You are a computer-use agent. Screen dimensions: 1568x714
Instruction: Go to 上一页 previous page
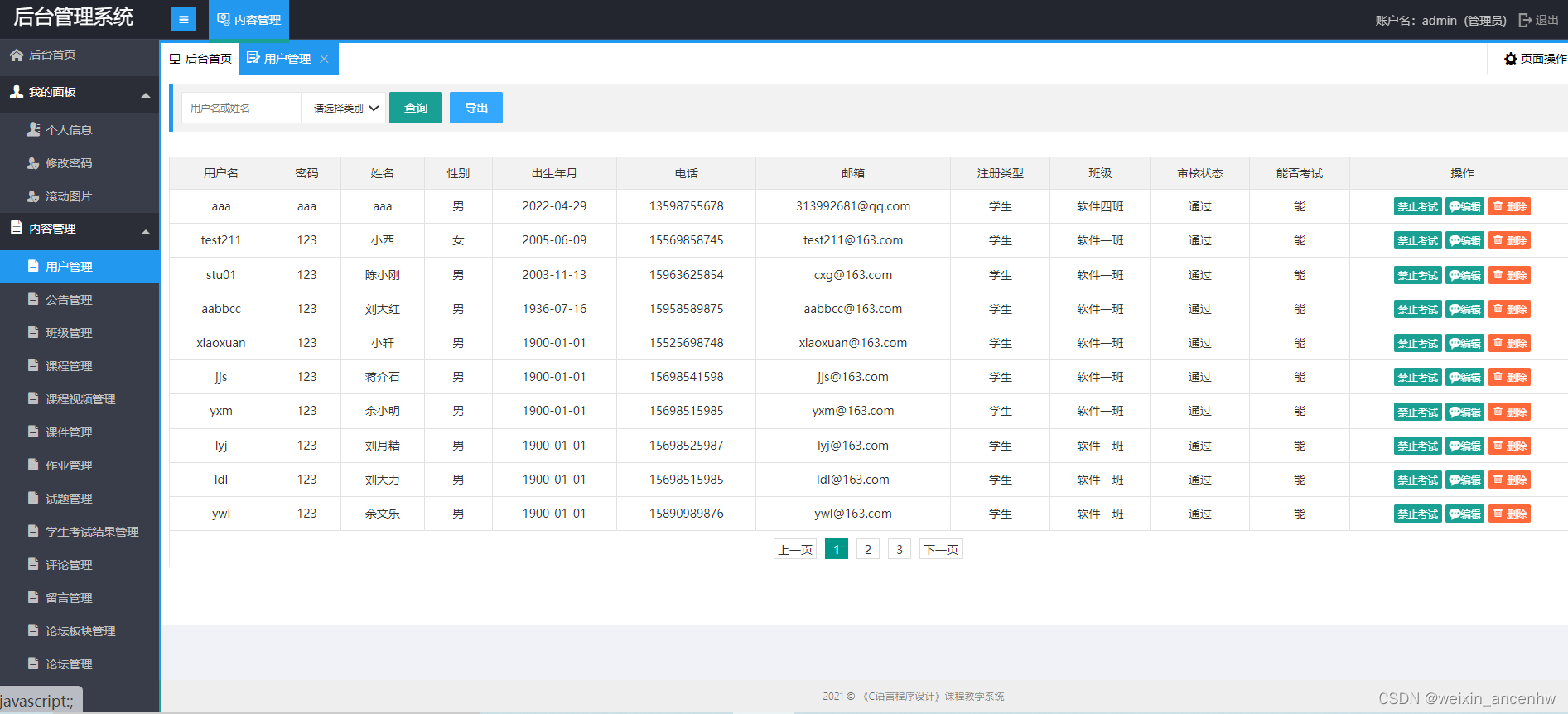coord(795,549)
